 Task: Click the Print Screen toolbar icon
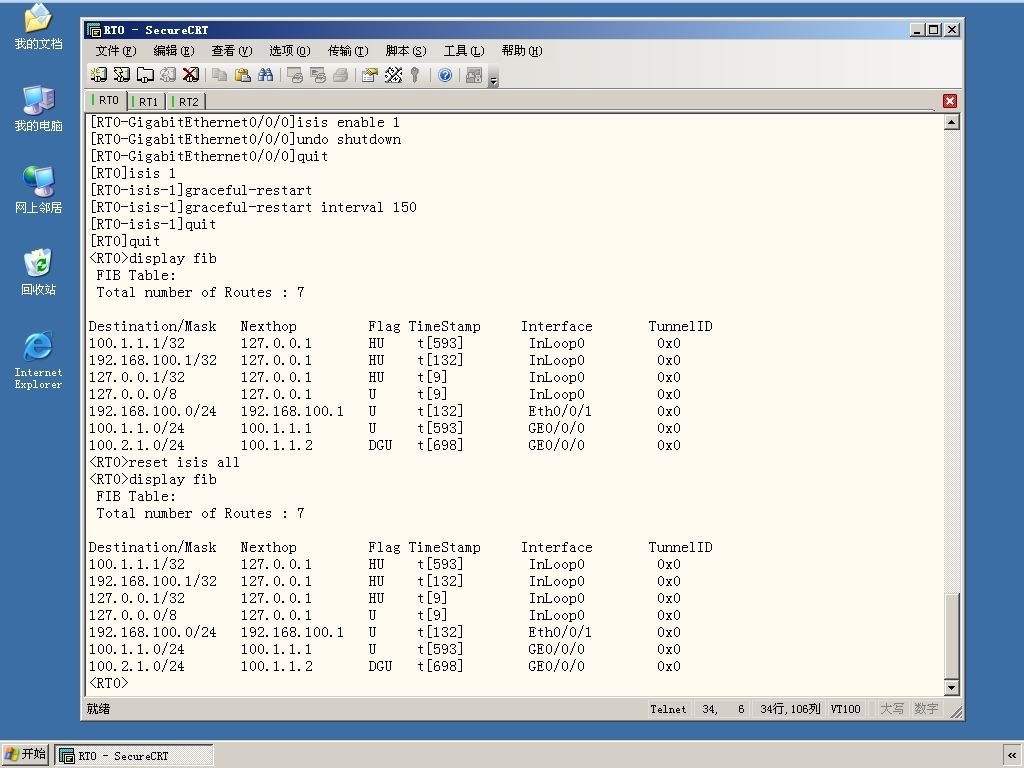tap(295, 75)
